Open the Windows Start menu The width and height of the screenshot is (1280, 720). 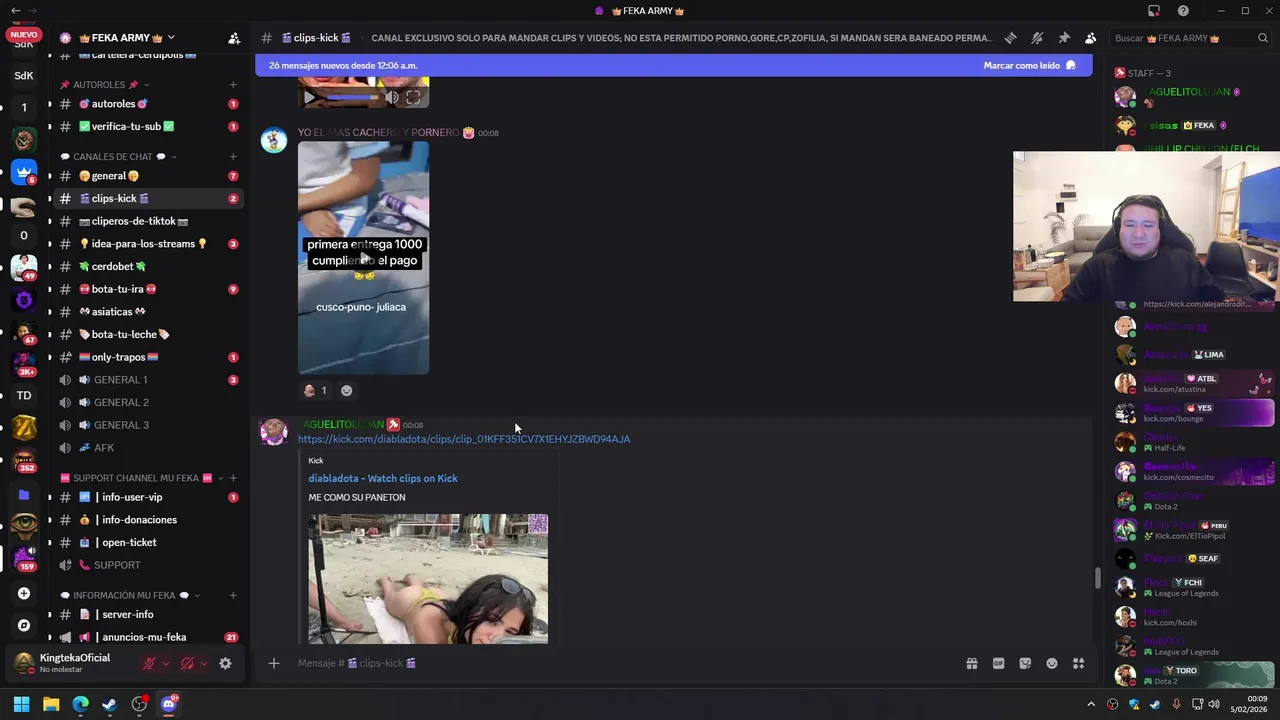click(x=21, y=704)
